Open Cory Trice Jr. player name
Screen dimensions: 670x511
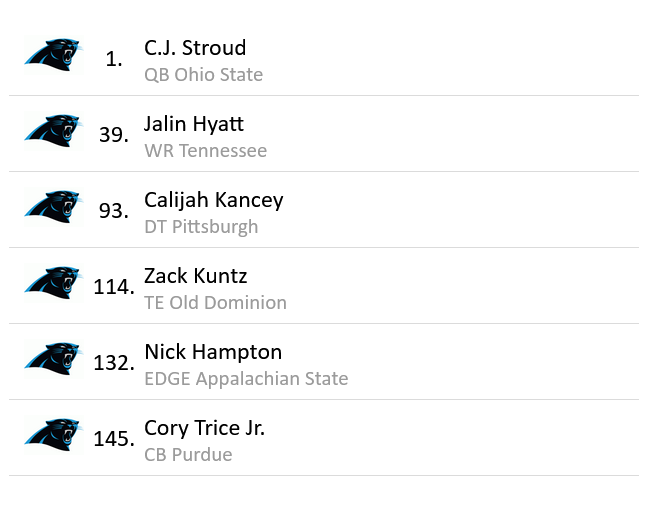tap(204, 428)
